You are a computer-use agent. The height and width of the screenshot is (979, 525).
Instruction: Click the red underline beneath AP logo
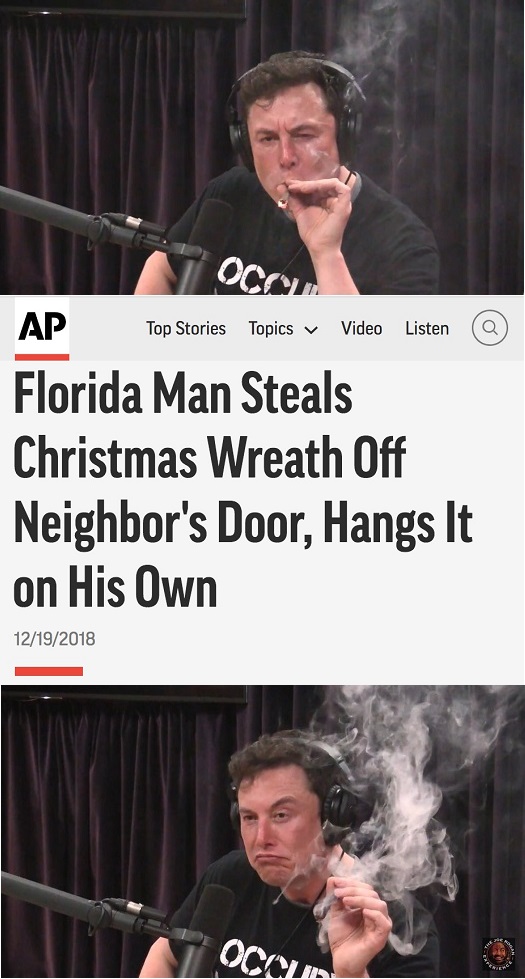click(x=42, y=357)
